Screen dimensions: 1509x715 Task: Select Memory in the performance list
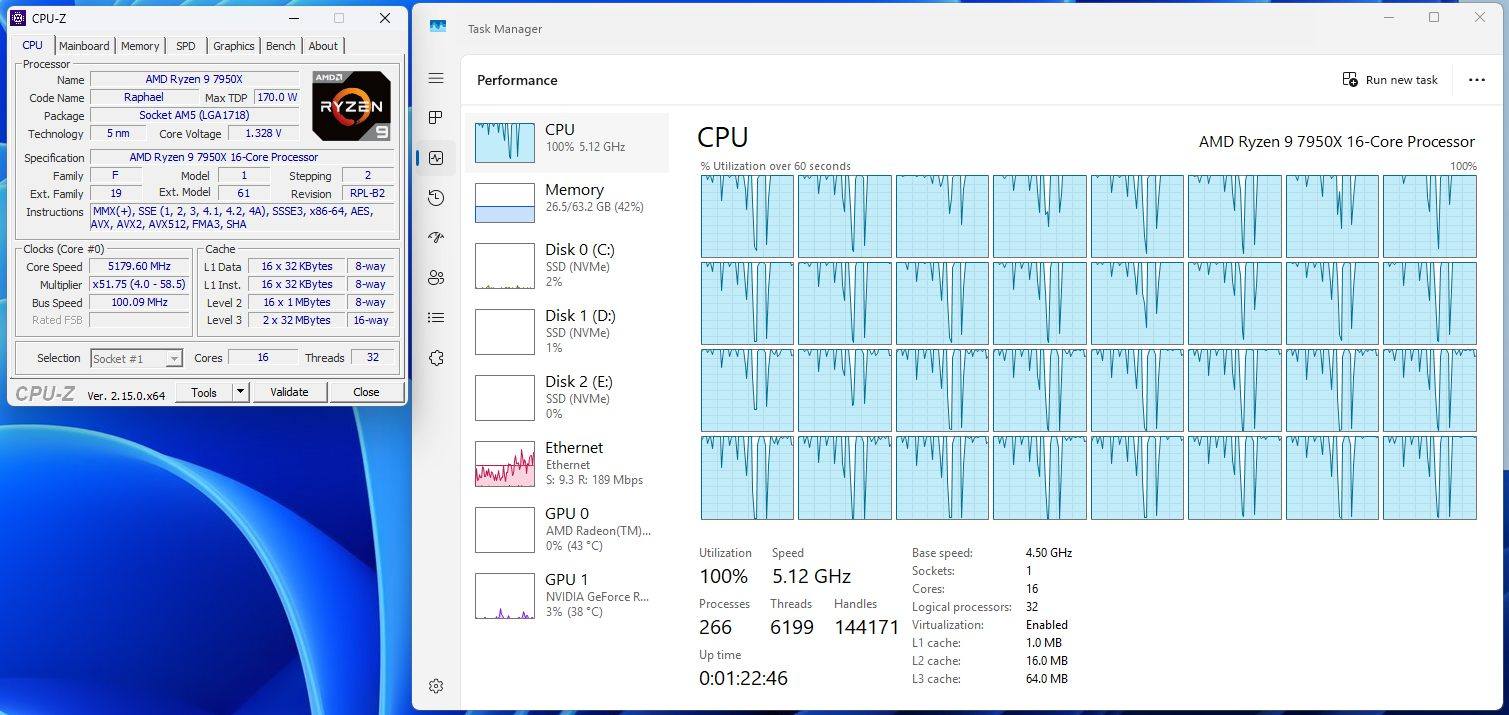point(567,203)
